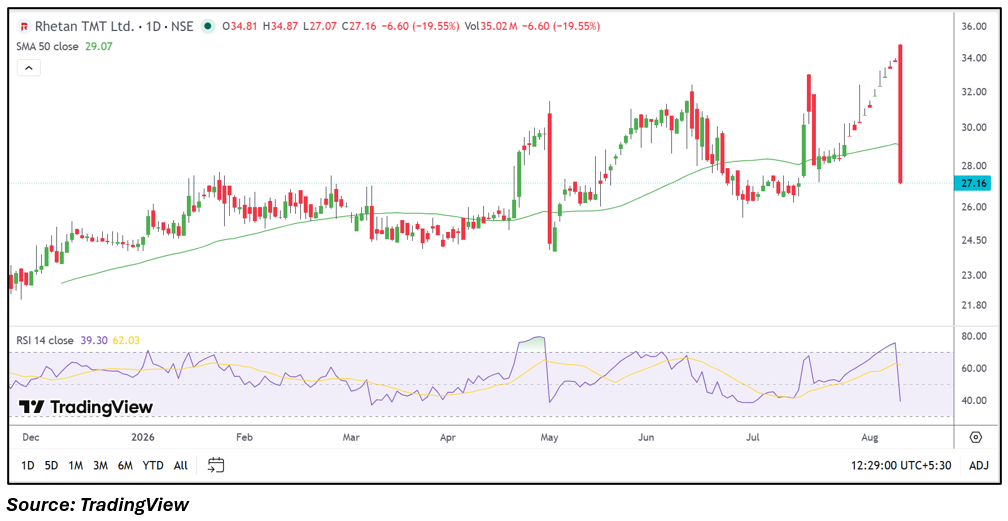Open chart settings gear icon
1008x521 pixels.
pyautogui.click(x=976, y=437)
